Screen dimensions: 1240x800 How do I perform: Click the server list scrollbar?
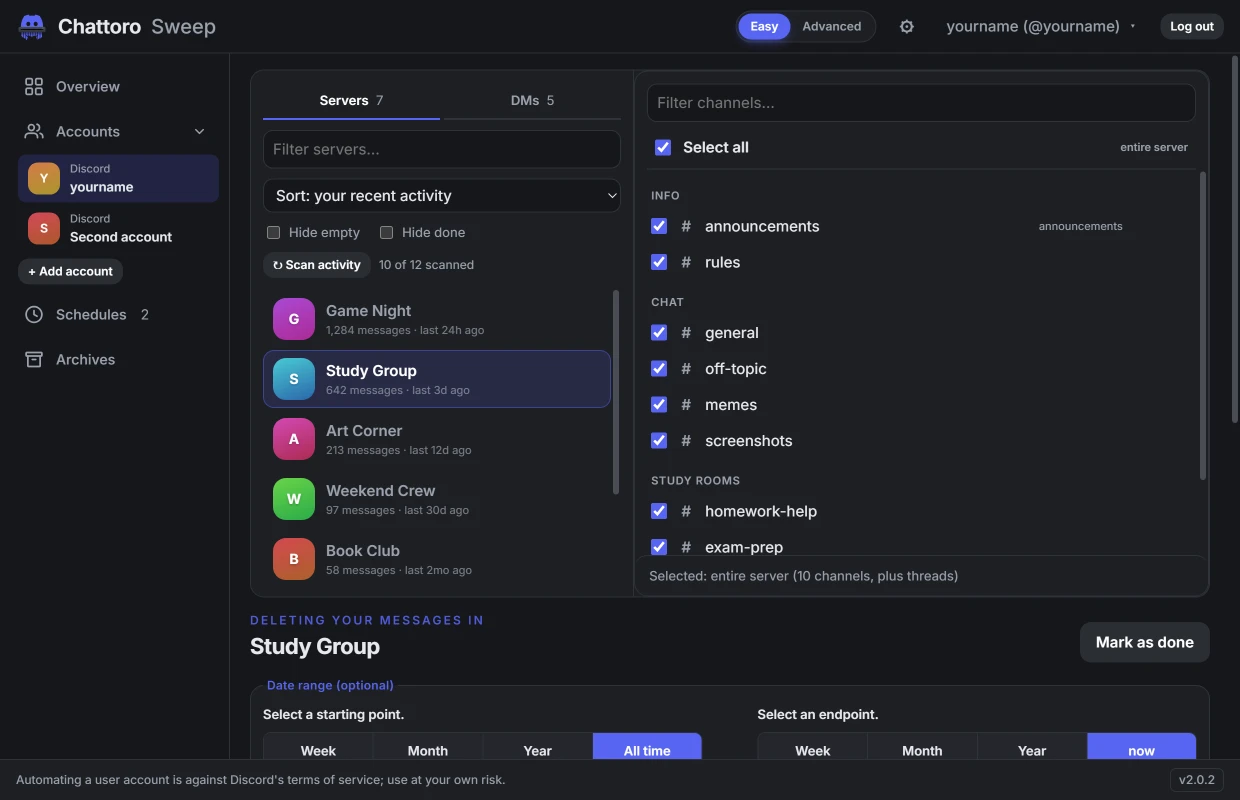coord(616,392)
